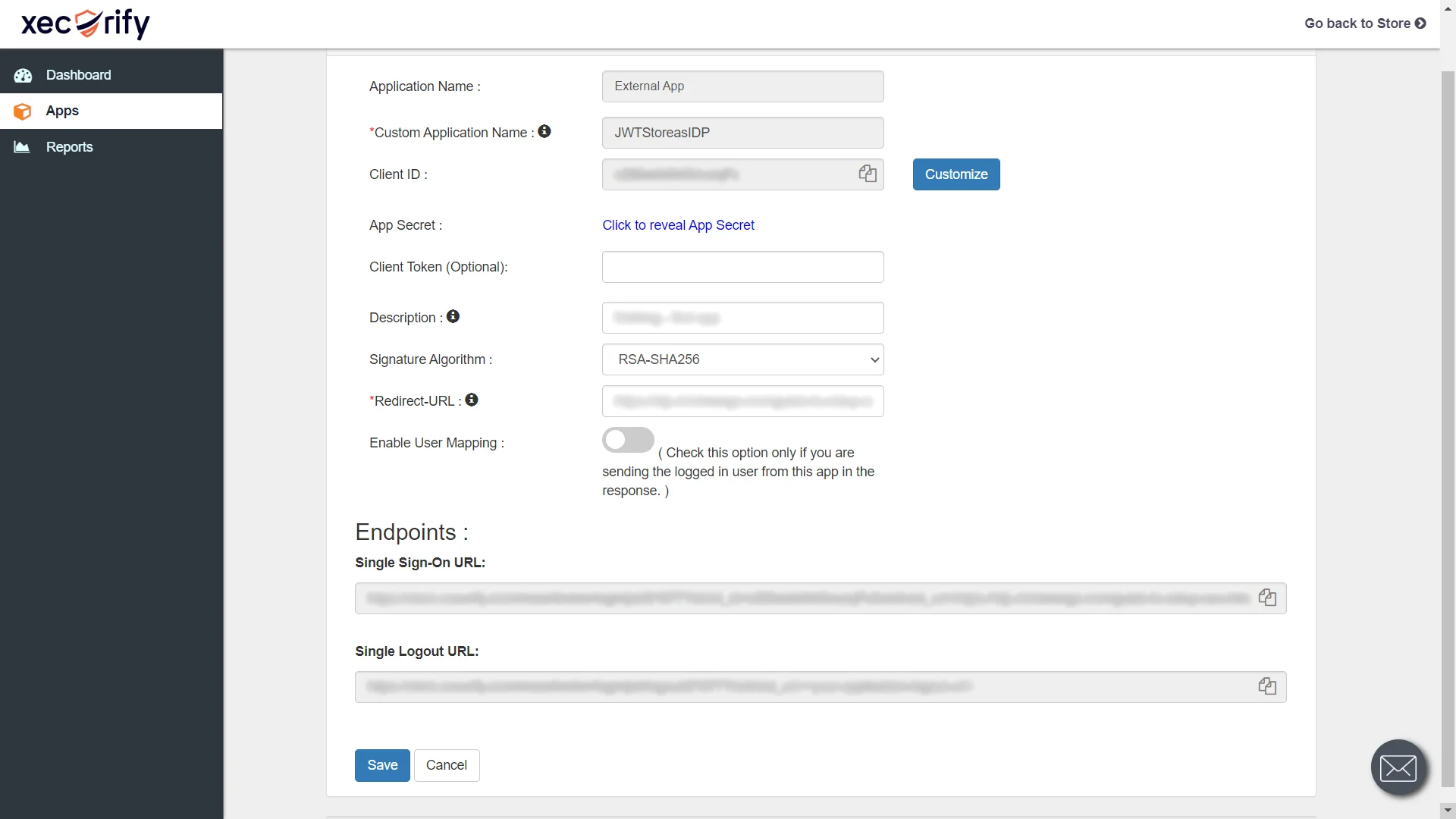This screenshot has height=819, width=1456.
Task: Show info icon next to Description
Action: (453, 316)
